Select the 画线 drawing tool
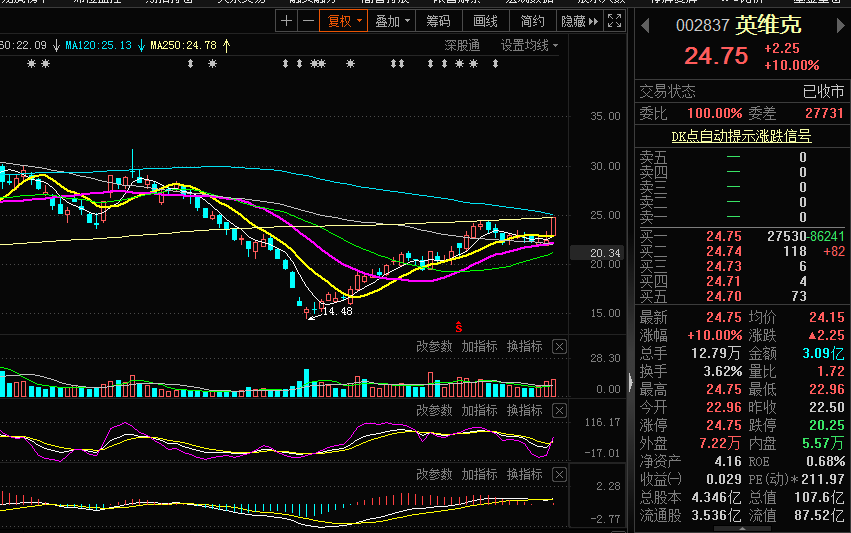Screen dimensions: 851x533 click(485, 21)
